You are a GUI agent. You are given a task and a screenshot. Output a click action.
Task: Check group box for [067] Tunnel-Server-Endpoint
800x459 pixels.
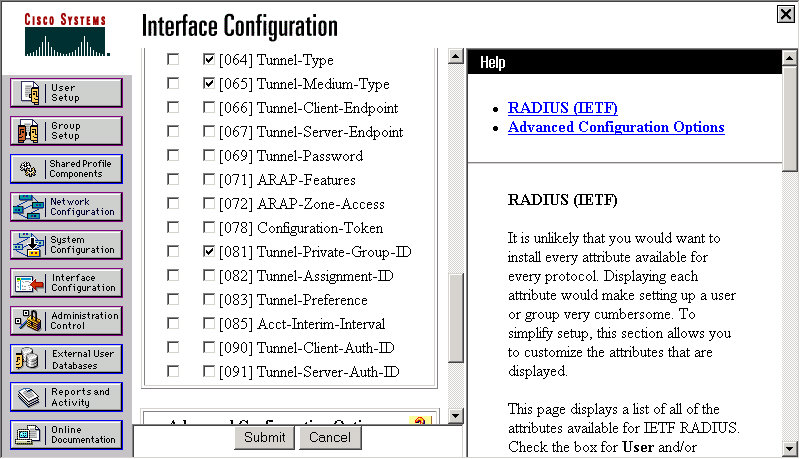click(209, 131)
